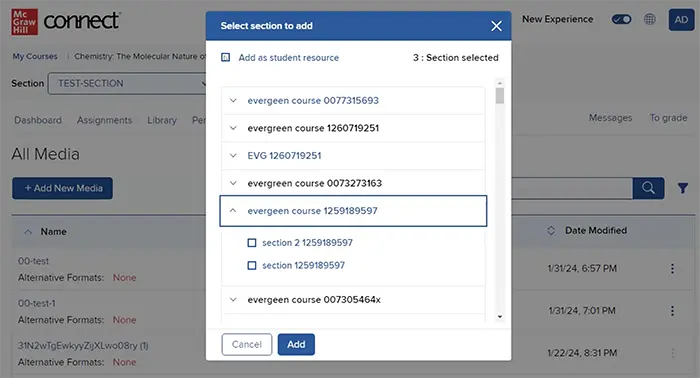Click the 1/31/24, 7:01 PM date
The width and height of the screenshot is (700, 378).
[x=582, y=311]
